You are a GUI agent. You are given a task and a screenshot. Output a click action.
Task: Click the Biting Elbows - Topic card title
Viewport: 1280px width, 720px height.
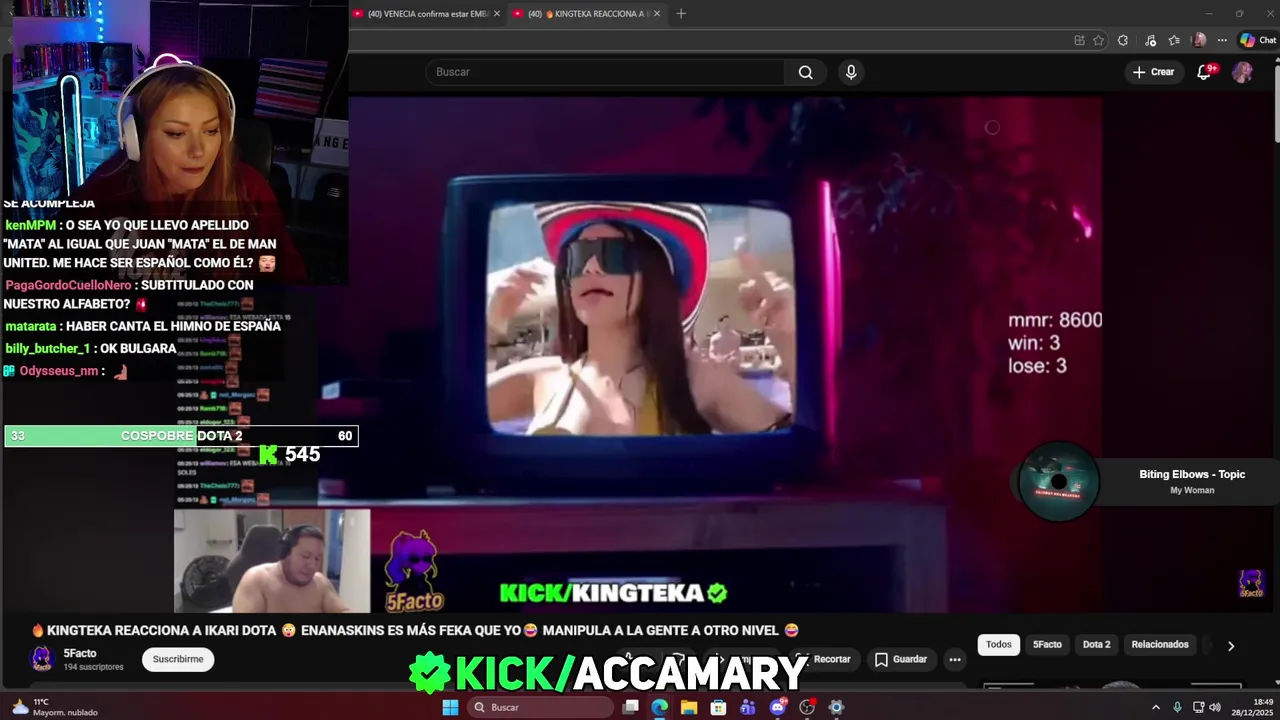(x=1192, y=474)
